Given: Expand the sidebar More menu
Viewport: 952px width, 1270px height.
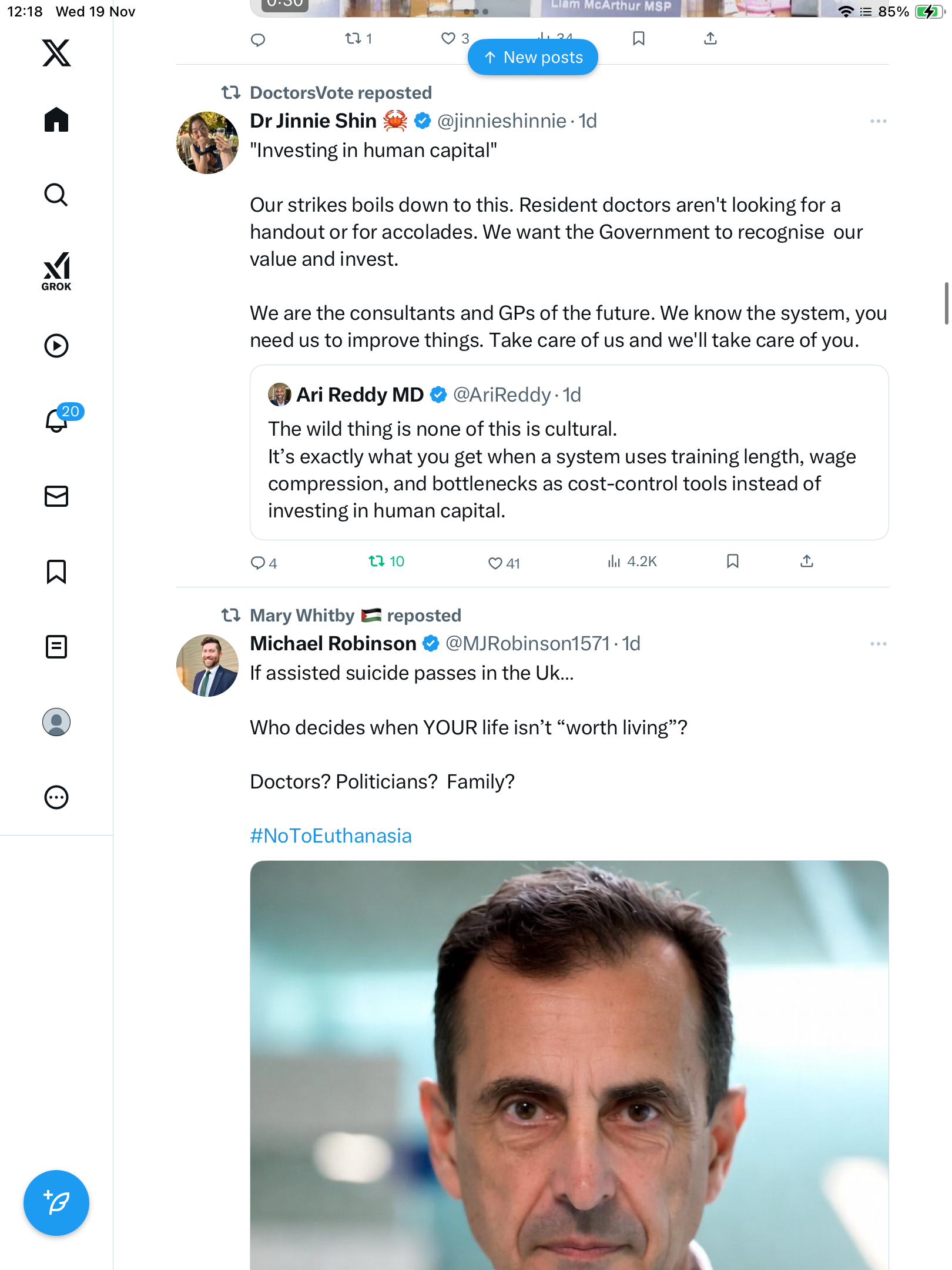Looking at the screenshot, I should point(56,797).
